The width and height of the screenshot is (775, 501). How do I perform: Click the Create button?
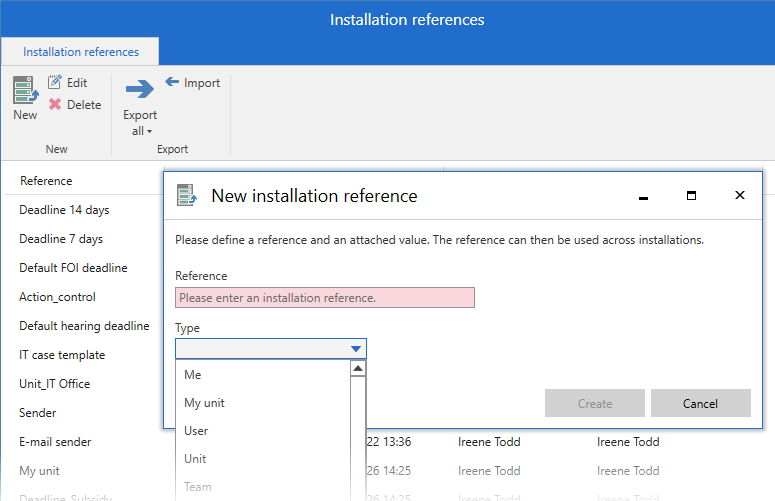pos(595,403)
